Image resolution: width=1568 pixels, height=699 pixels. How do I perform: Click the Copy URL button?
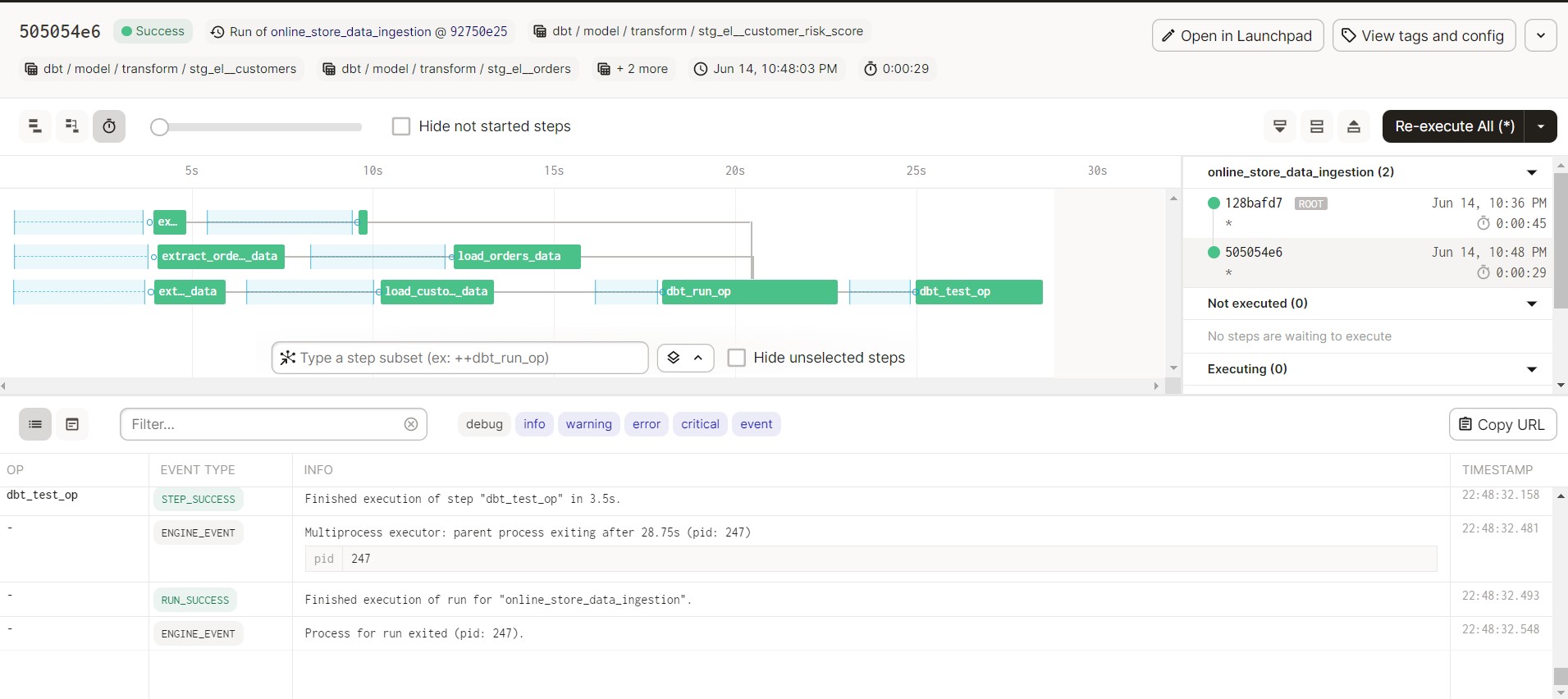[x=1502, y=424]
